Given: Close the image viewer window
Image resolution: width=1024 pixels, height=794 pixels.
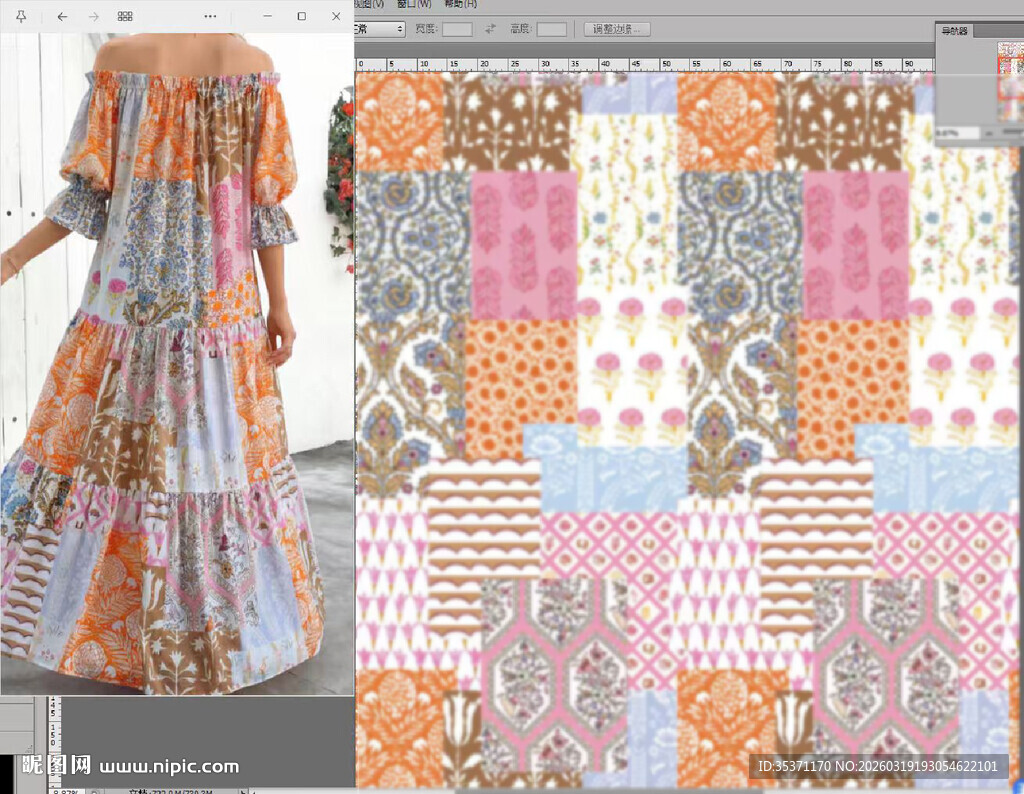Looking at the screenshot, I should point(336,16).
